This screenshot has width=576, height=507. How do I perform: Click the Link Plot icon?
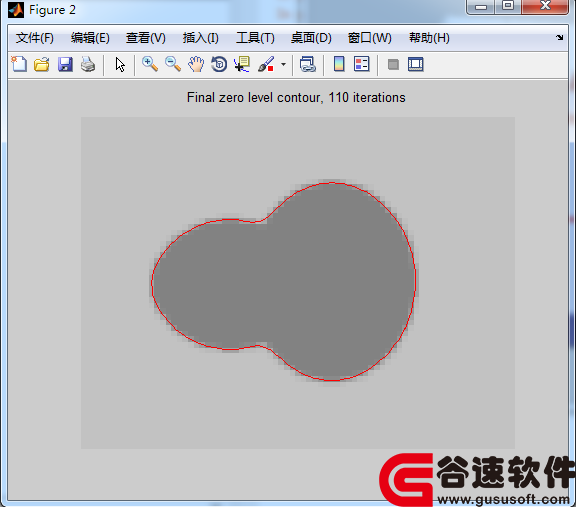pyautogui.click(x=307, y=64)
